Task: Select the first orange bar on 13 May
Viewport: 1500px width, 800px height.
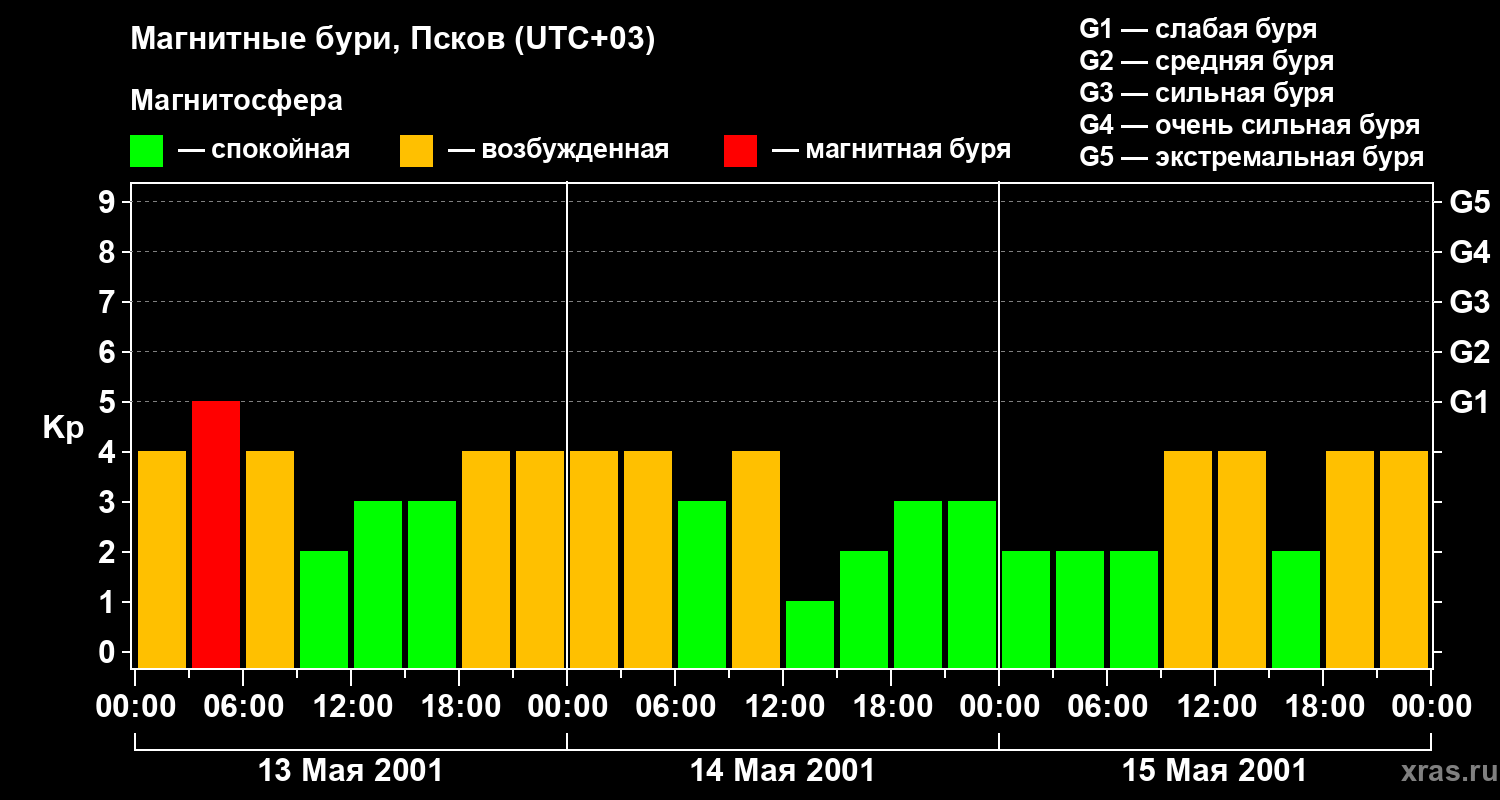Action: coord(162,559)
